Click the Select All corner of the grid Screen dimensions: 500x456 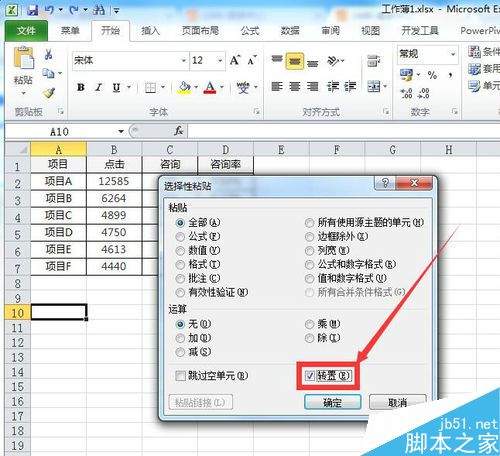(18, 150)
